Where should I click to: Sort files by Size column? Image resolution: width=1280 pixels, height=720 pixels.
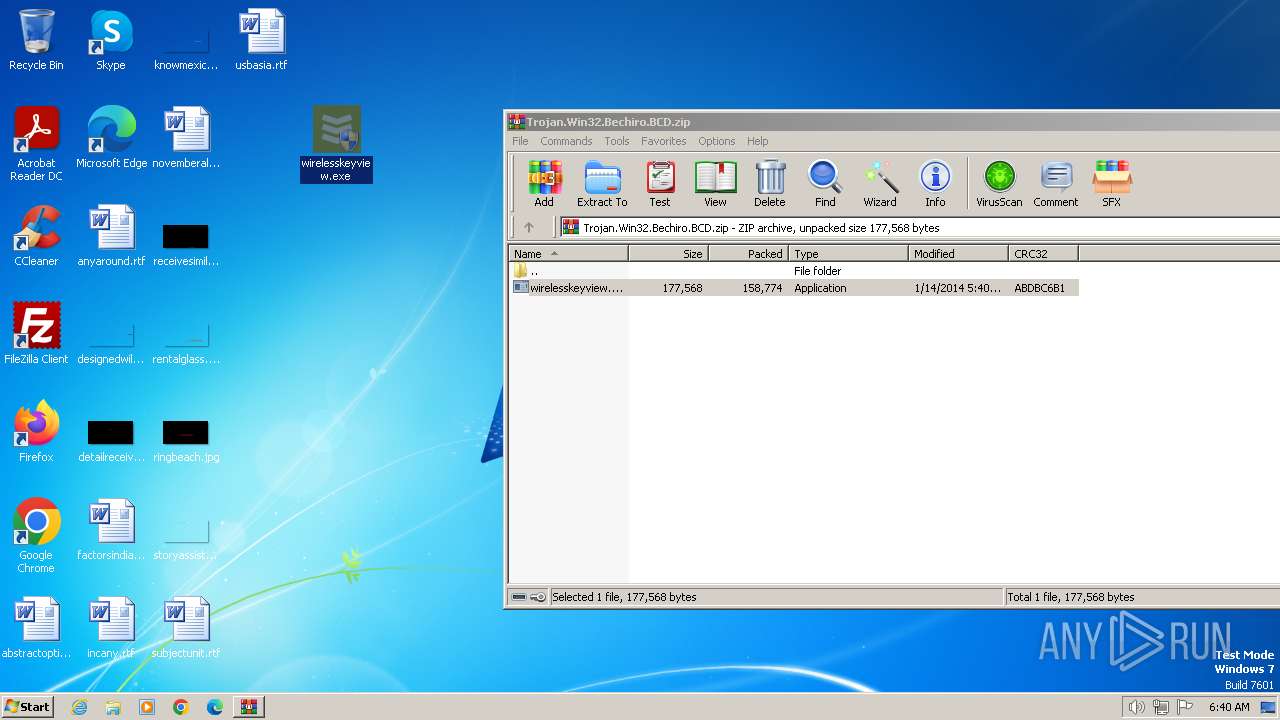pyautogui.click(x=668, y=254)
